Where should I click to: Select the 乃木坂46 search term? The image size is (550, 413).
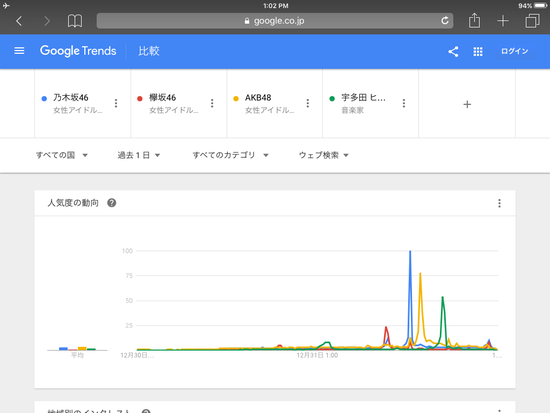[x=71, y=98]
